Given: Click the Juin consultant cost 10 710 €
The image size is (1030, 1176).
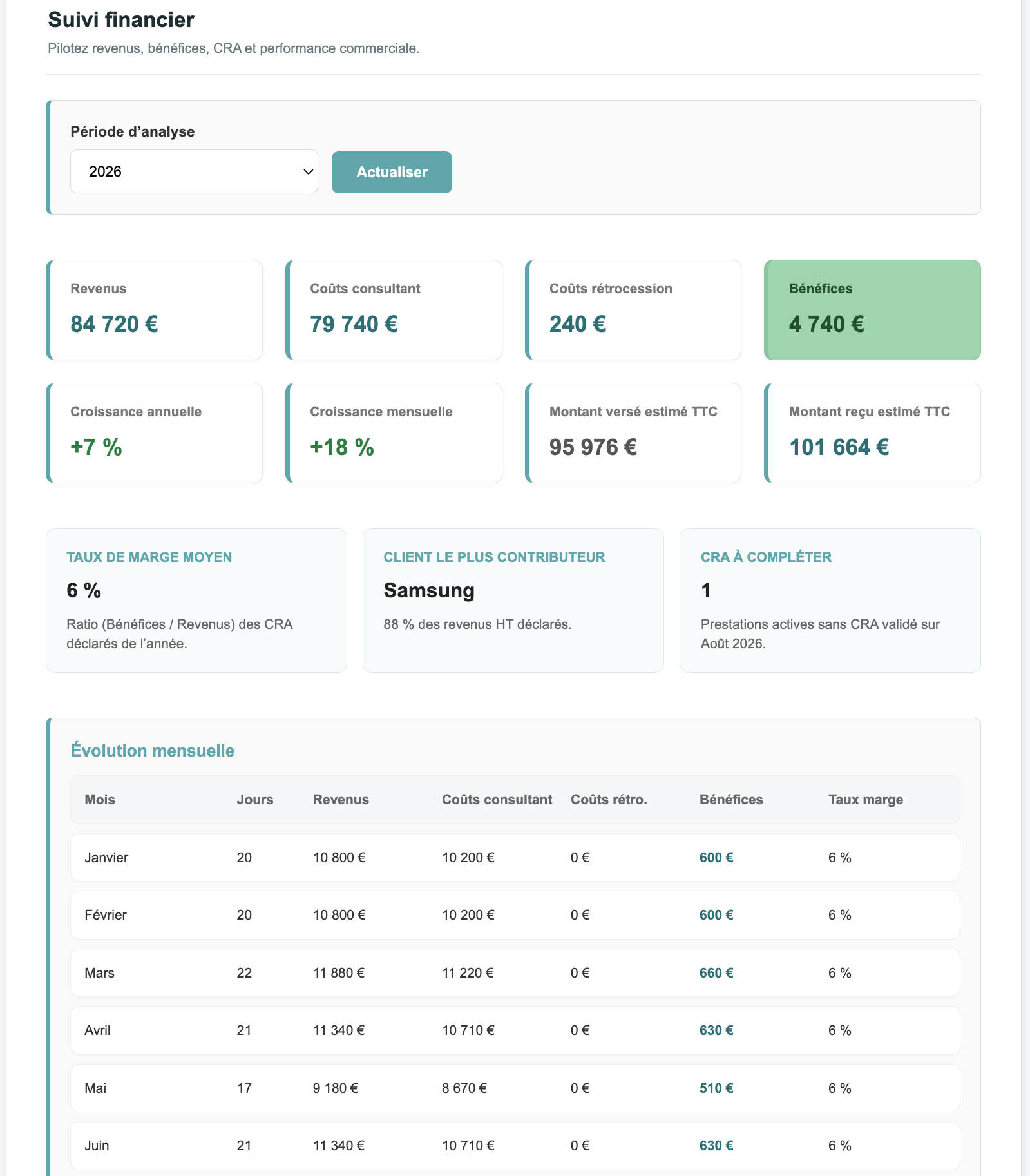Looking at the screenshot, I should 468,1146.
